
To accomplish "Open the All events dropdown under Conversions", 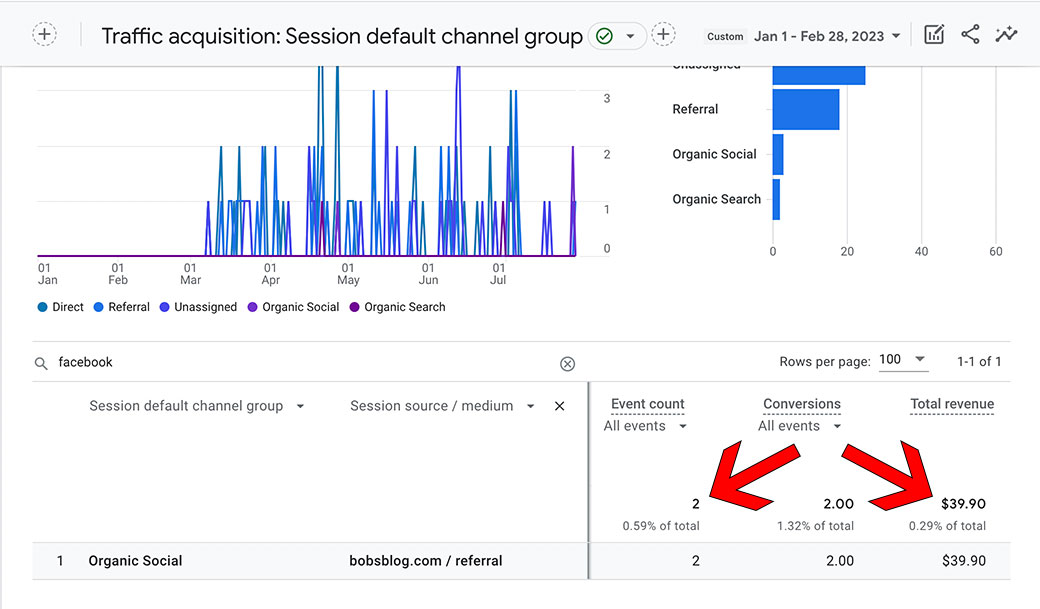I will pos(799,426).
